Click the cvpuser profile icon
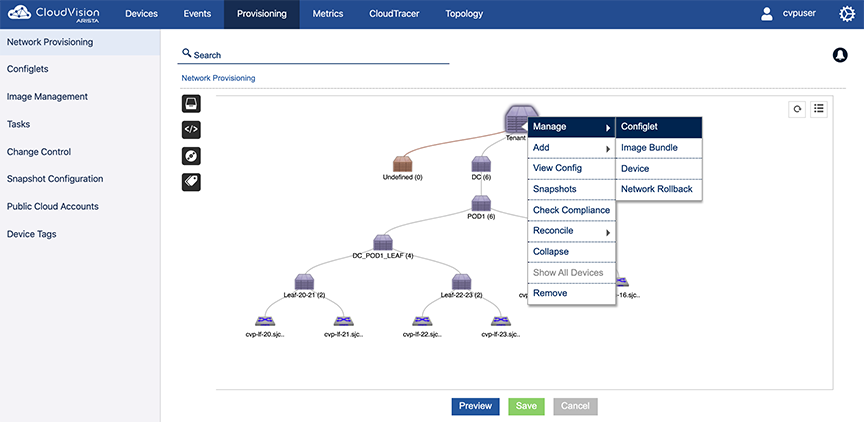 pos(766,14)
